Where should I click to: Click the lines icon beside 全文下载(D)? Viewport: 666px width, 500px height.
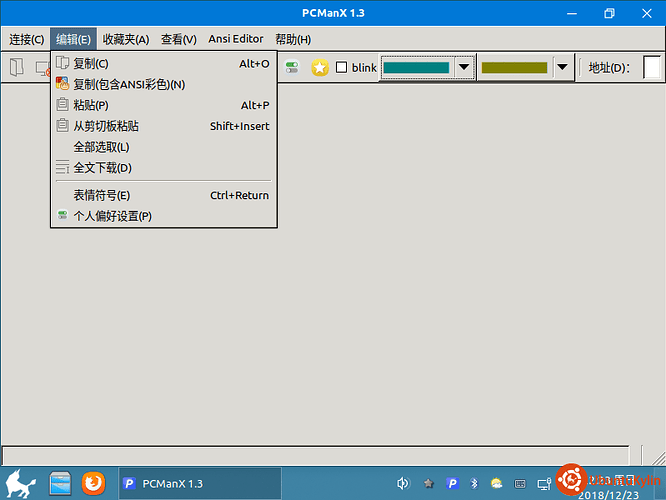click(62, 167)
